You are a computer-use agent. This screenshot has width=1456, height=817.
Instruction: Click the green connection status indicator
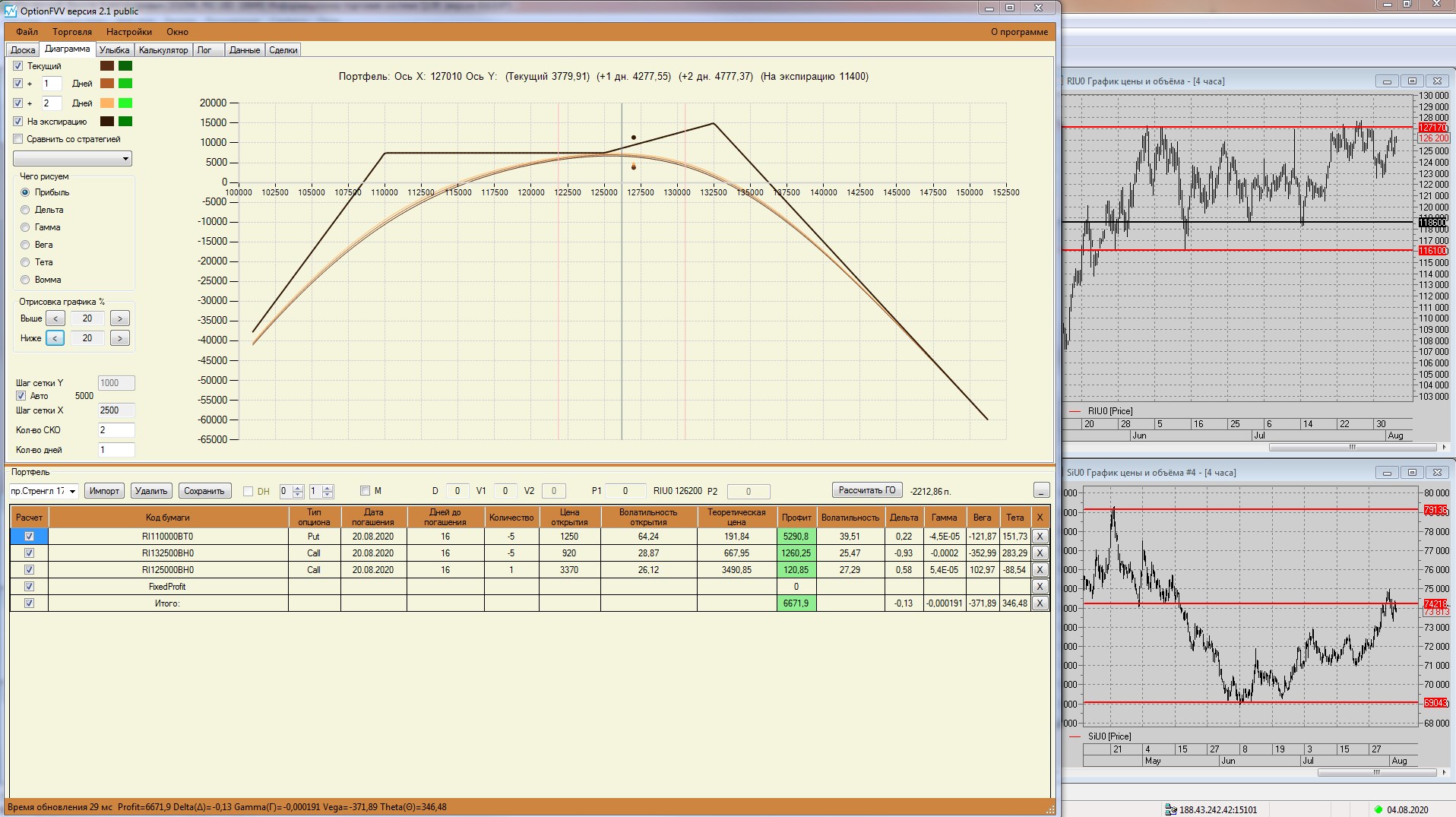click(x=1378, y=809)
